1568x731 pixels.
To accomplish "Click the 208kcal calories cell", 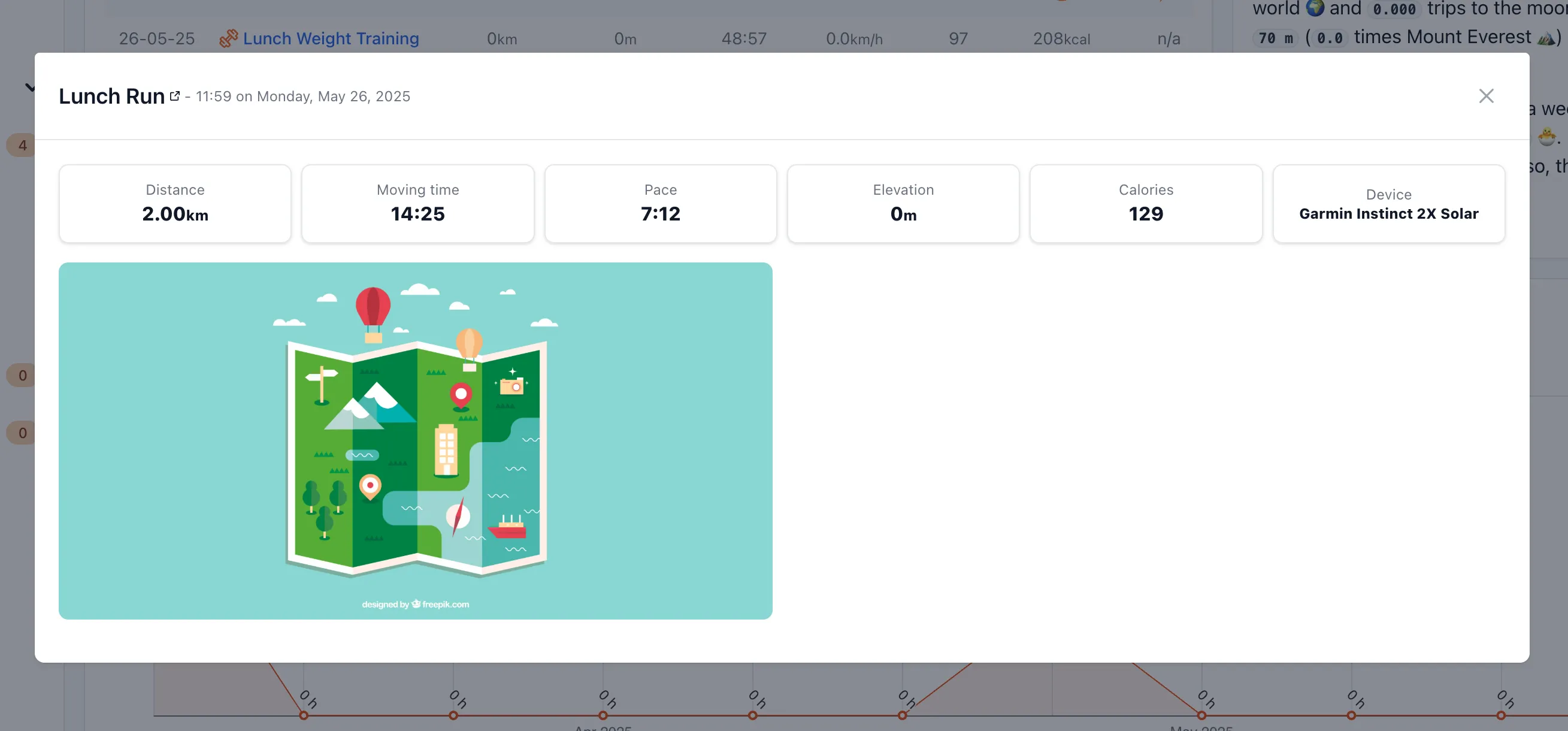I will [1061, 38].
